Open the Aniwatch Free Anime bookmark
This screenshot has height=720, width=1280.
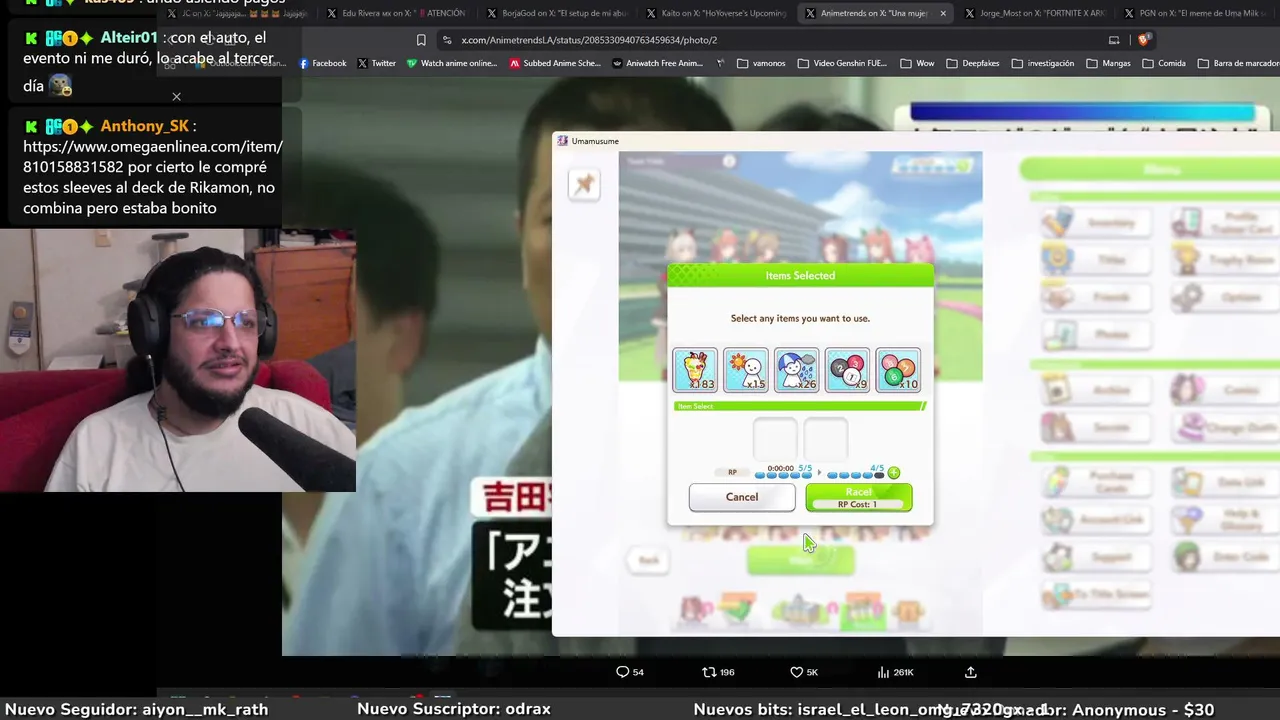658,63
